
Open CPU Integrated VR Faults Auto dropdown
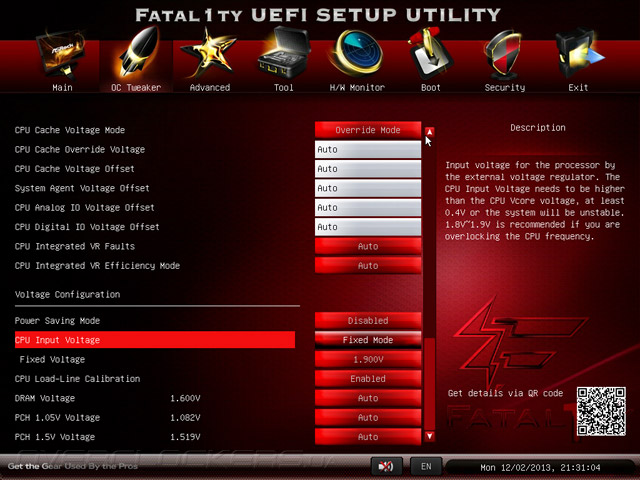click(368, 246)
